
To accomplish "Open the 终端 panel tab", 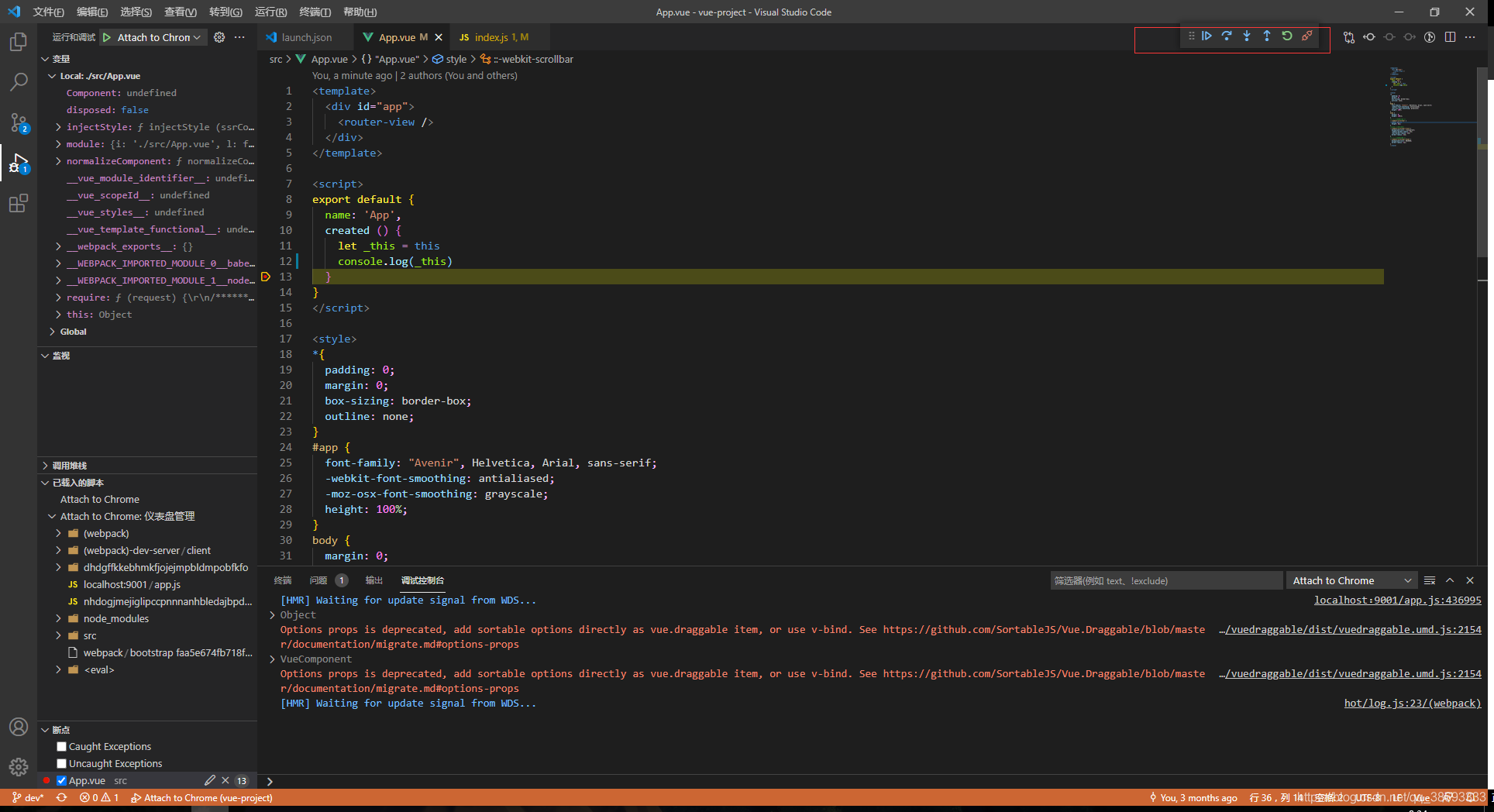I will tap(282, 580).
